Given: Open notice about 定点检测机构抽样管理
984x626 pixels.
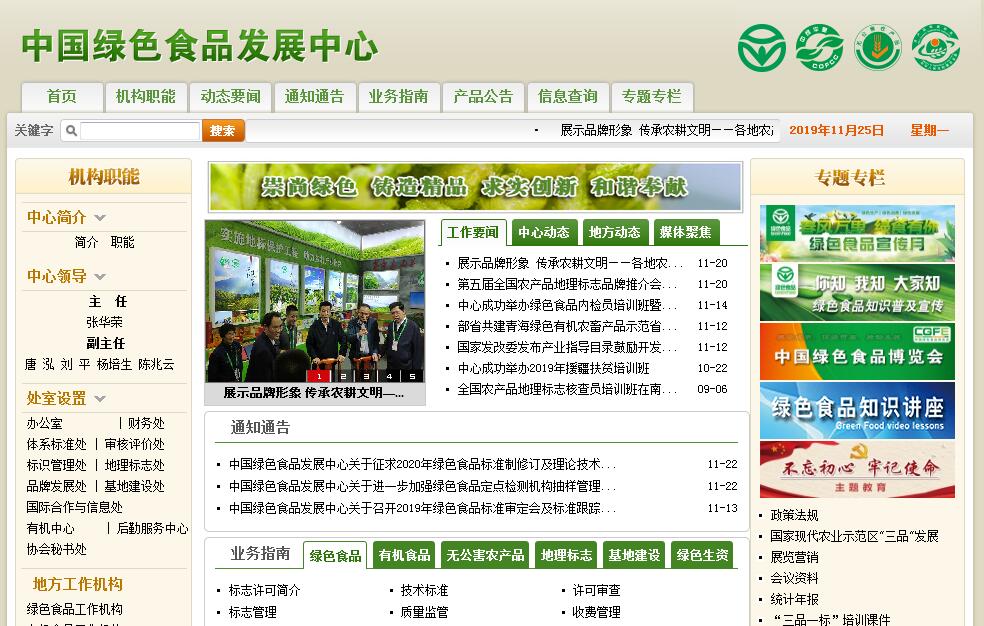Looking at the screenshot, I should tap(422, 486).
